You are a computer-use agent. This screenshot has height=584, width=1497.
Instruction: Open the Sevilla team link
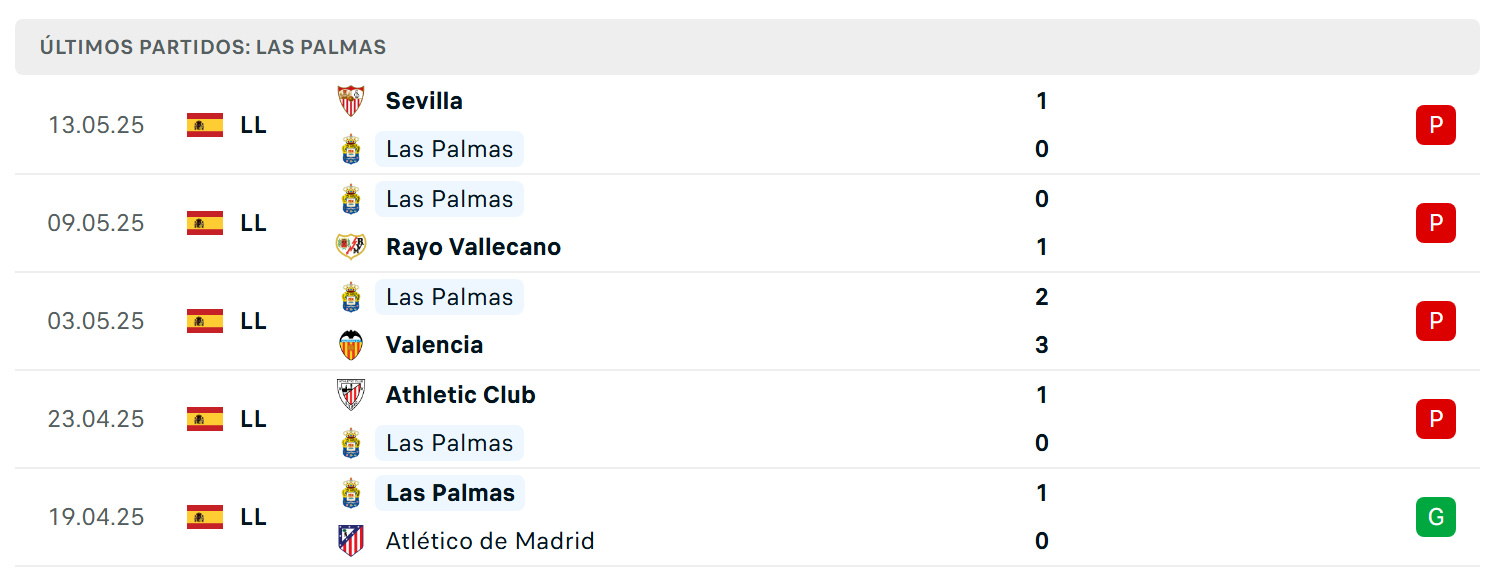click(x=424, y=101)
